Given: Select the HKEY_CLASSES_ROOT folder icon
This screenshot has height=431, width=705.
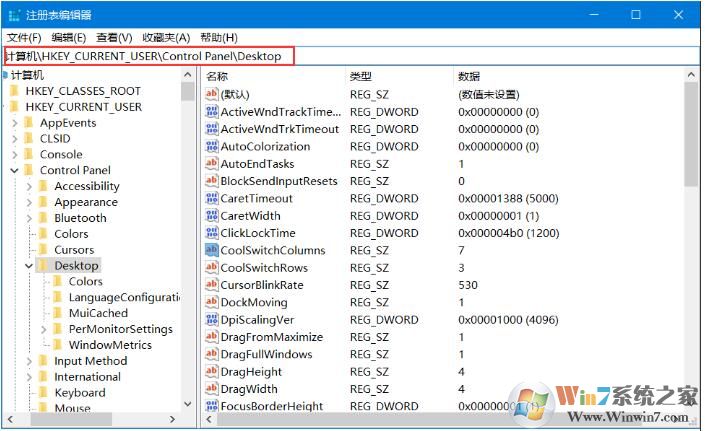Looking at the screenshot, I should pyautogui.click(x=14, y=91).
